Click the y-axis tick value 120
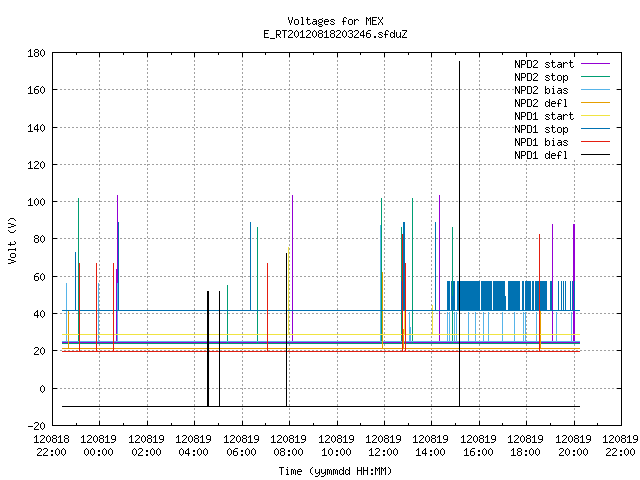Image resolution: width=640 pixels, height=480 pixels. click(x=36, y=165)
